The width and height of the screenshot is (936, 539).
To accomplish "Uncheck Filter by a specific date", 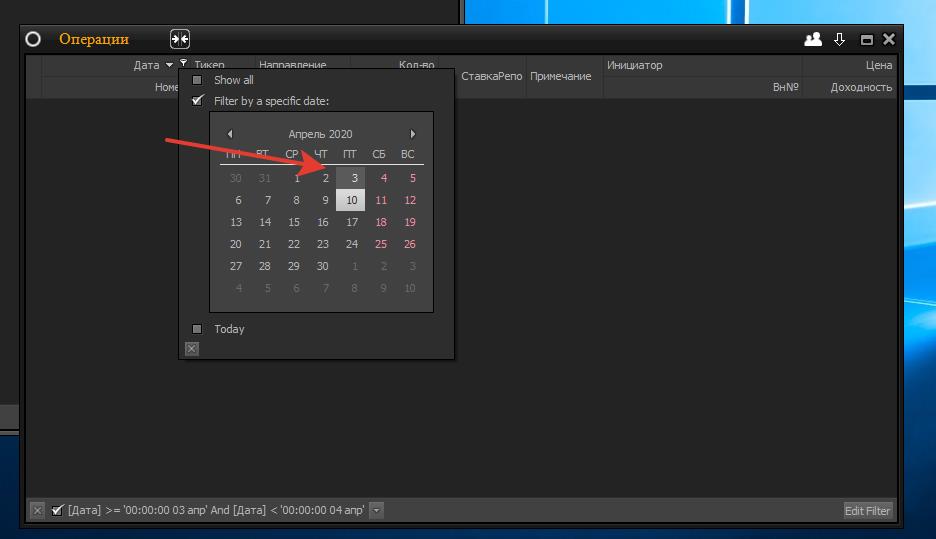I will [197, 101].
